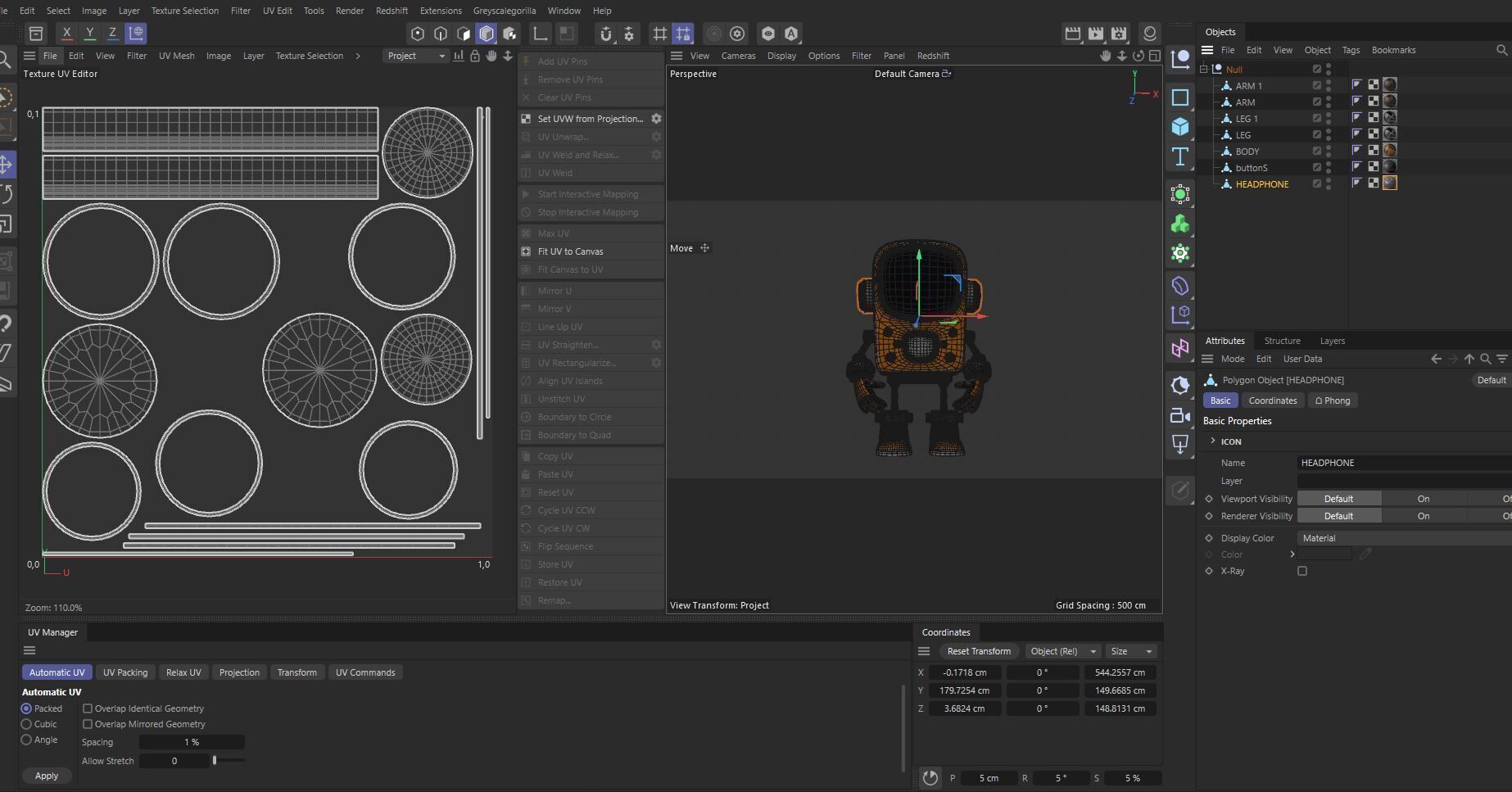Click the Apply button in UV Manager

[47, 776]
